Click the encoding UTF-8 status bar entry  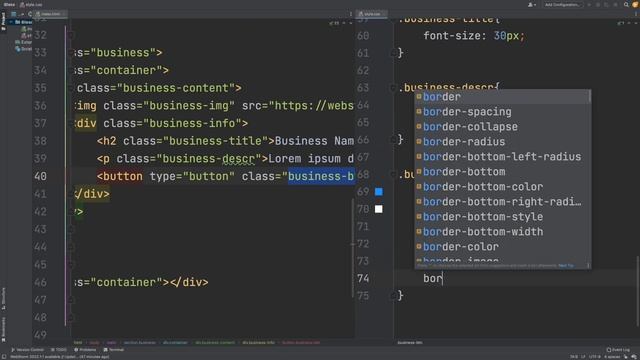click(594, 357)
